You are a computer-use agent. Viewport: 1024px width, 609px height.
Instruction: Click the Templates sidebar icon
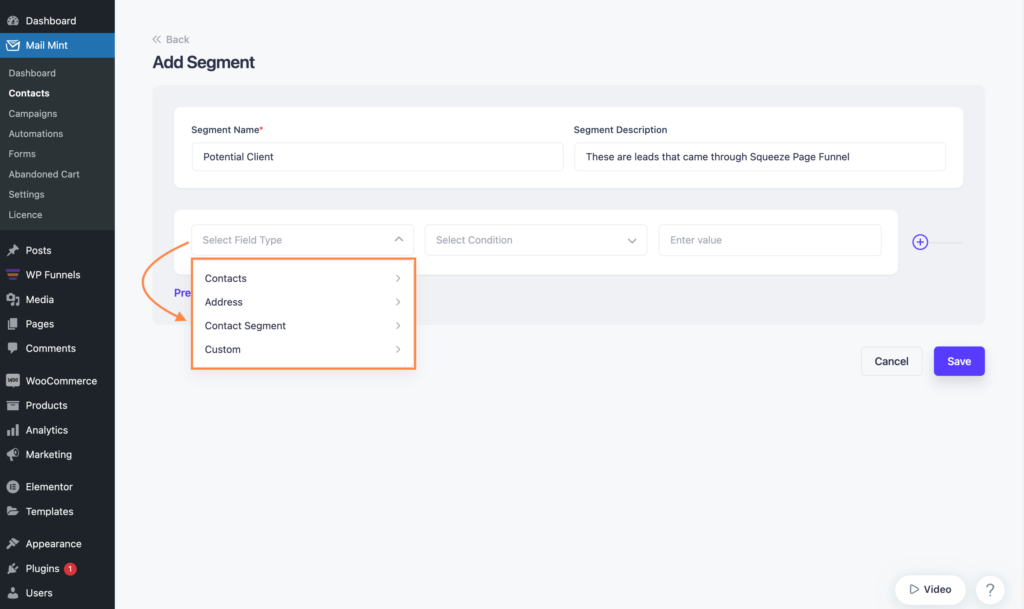[15, 511]
